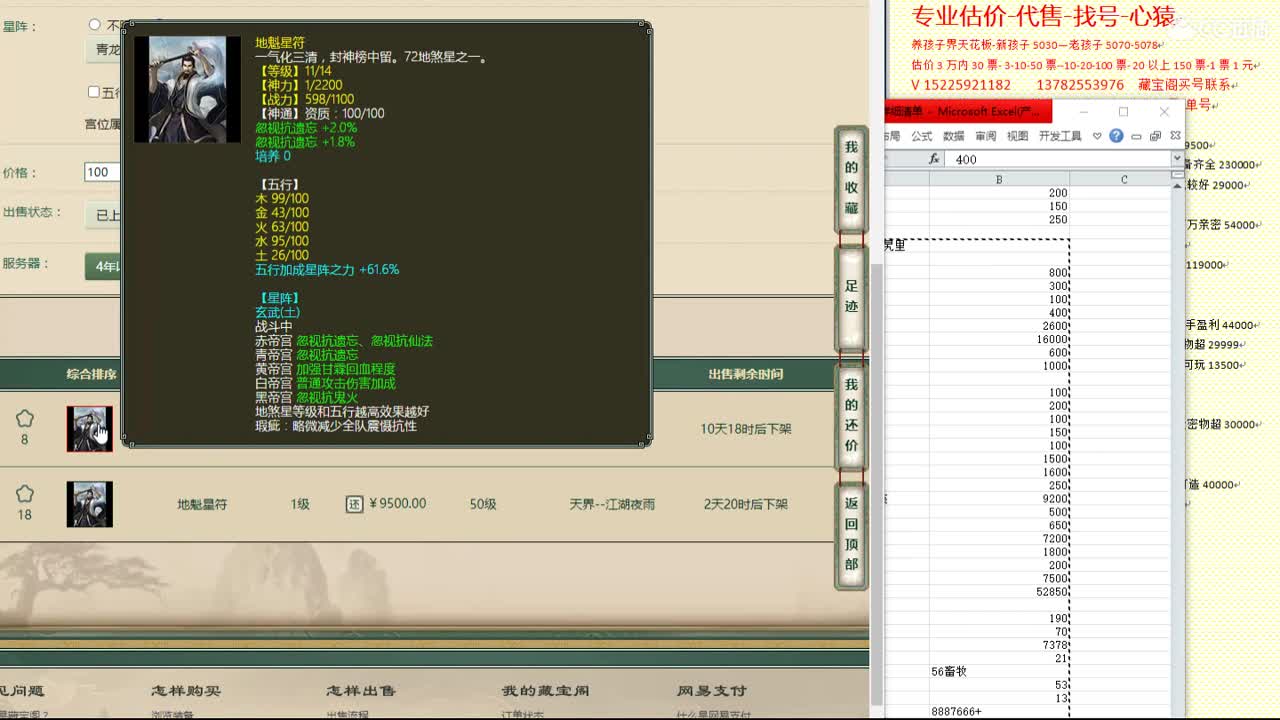1280x720 pixels.
Task: Open 网易支付 footer link
Action: [712, 691]
